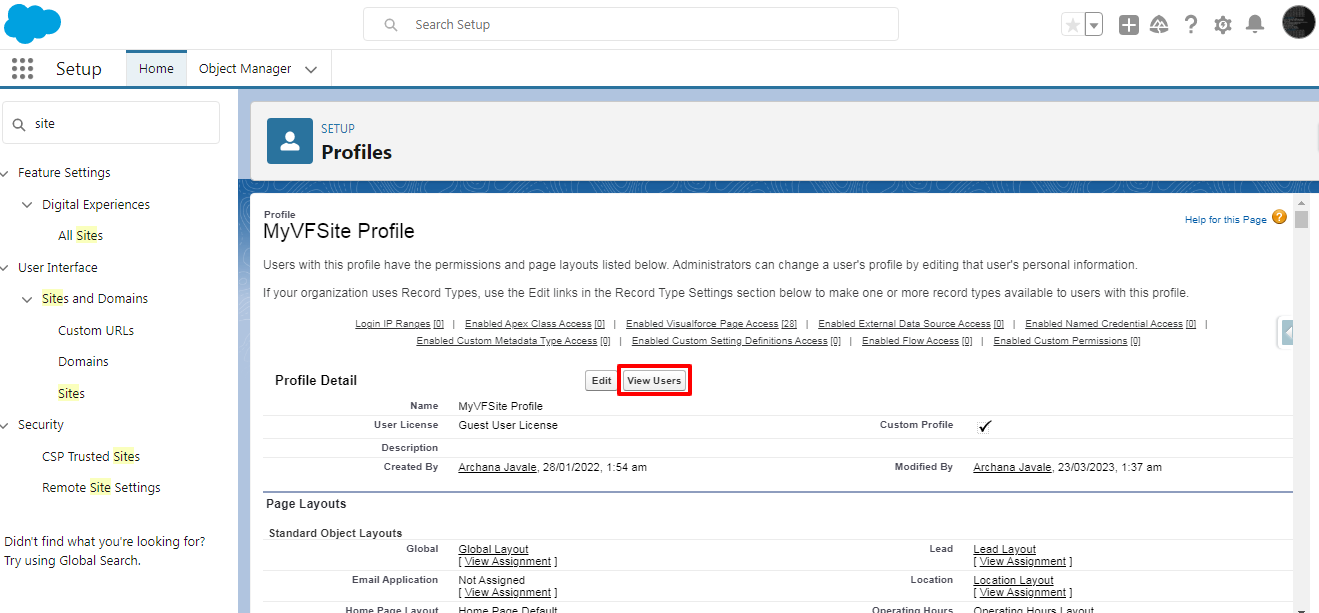The image size is (1319, 613).
Task: Open CSP Trusted Sites
Action: coord(91,456)
